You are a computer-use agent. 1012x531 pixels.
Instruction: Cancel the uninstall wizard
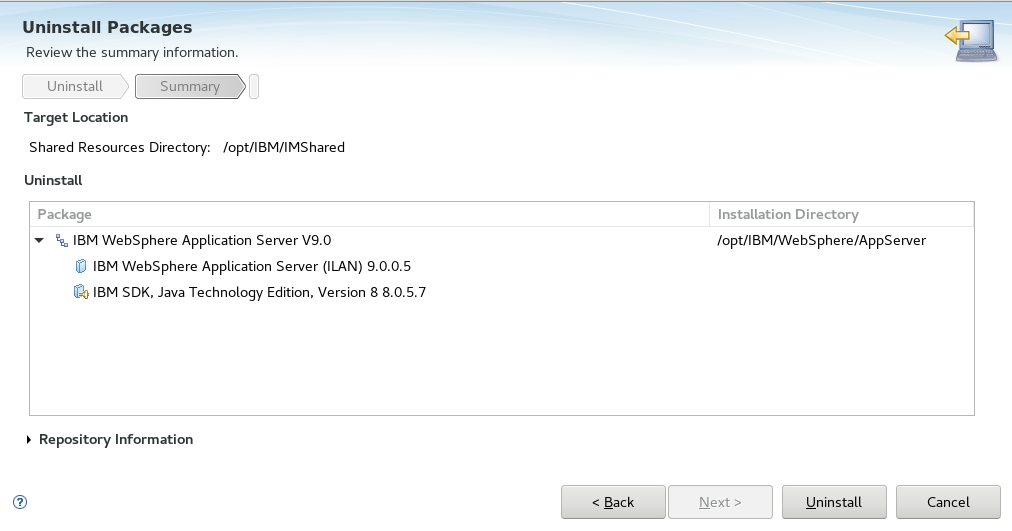[948, 502]
